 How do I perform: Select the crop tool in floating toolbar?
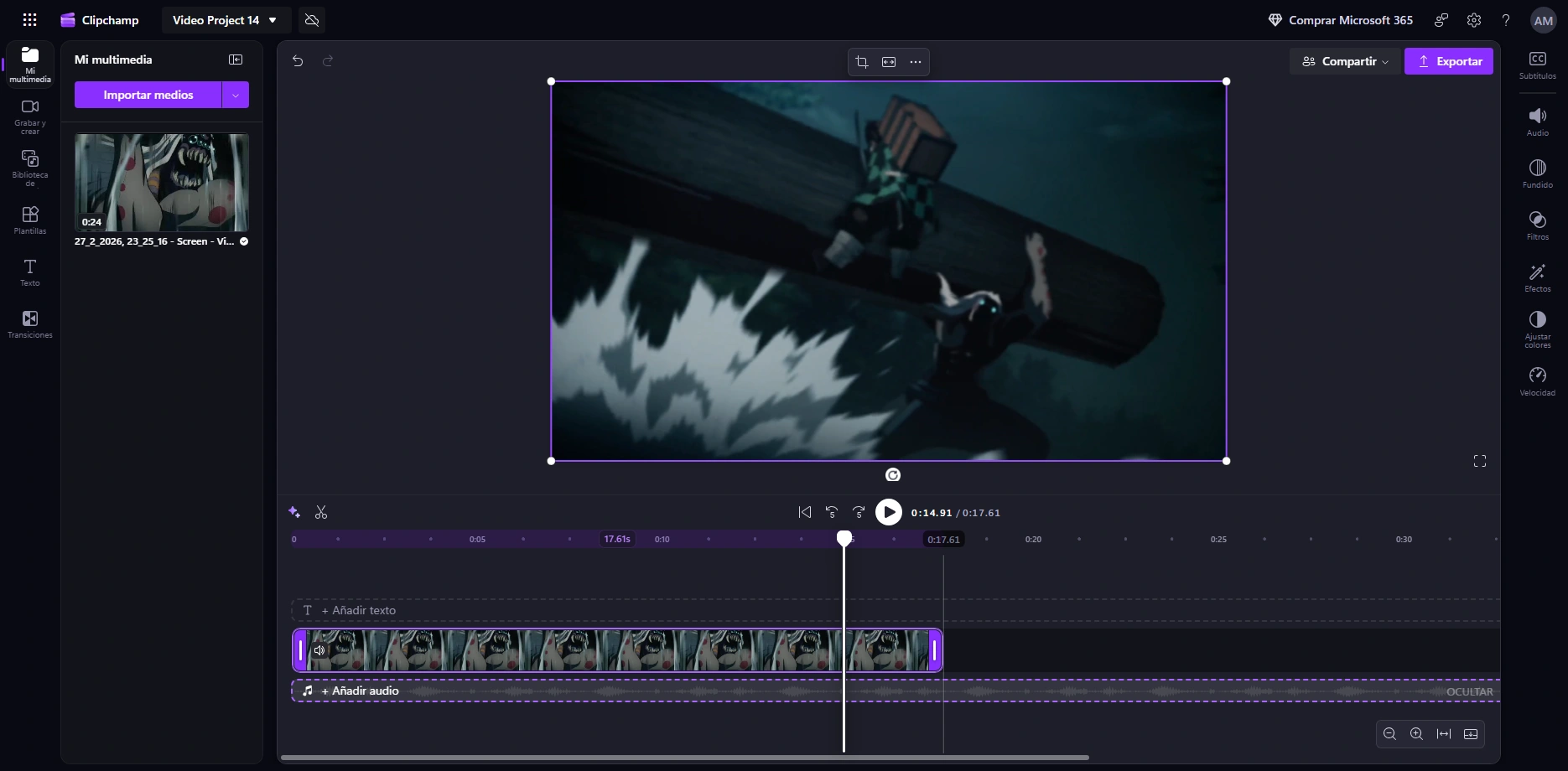(861, 62)
